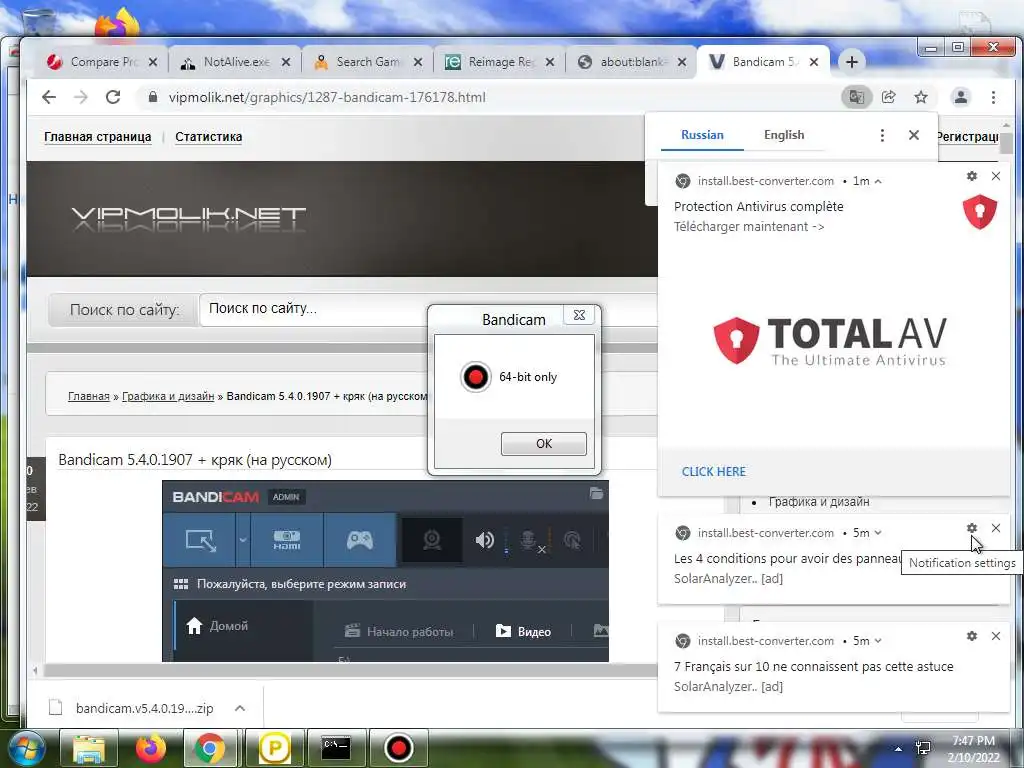
Task: Expand the panneaux notification chevron
Action: pyautogui.click(x=878, y=533)
